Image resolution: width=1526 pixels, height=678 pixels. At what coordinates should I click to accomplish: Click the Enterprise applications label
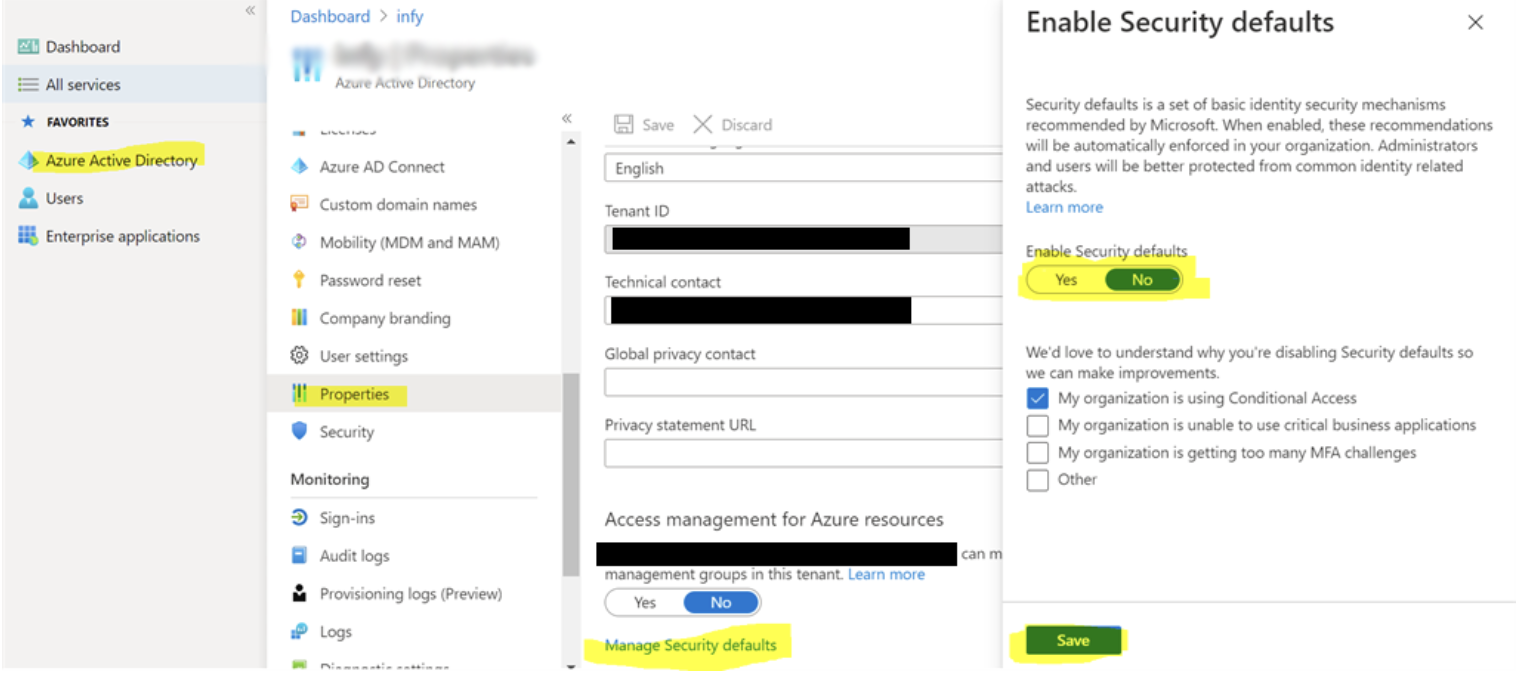point(123,236)
